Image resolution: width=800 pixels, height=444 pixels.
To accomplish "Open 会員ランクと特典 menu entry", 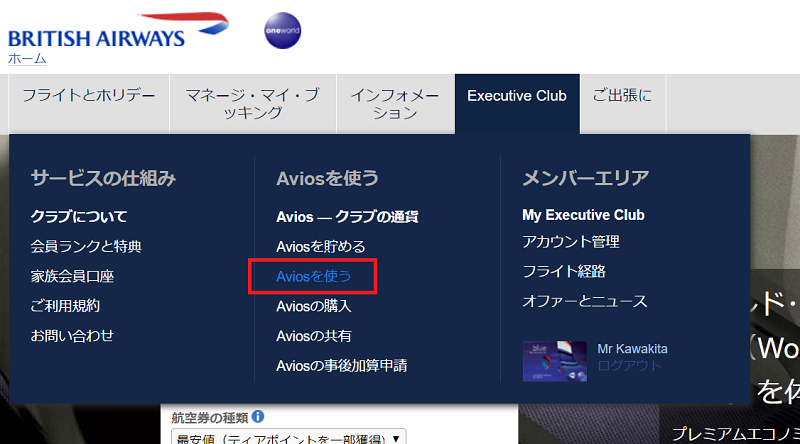I will point(86,246).
